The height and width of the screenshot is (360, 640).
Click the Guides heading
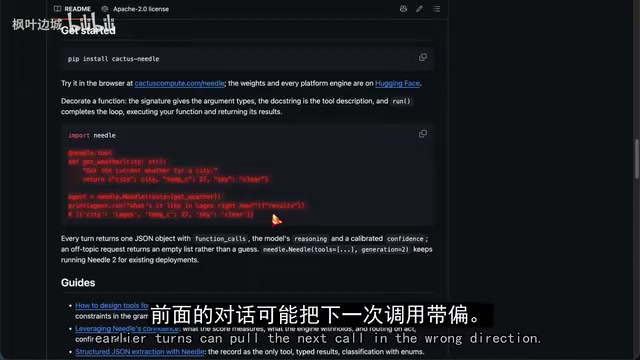tap(78, 283)
